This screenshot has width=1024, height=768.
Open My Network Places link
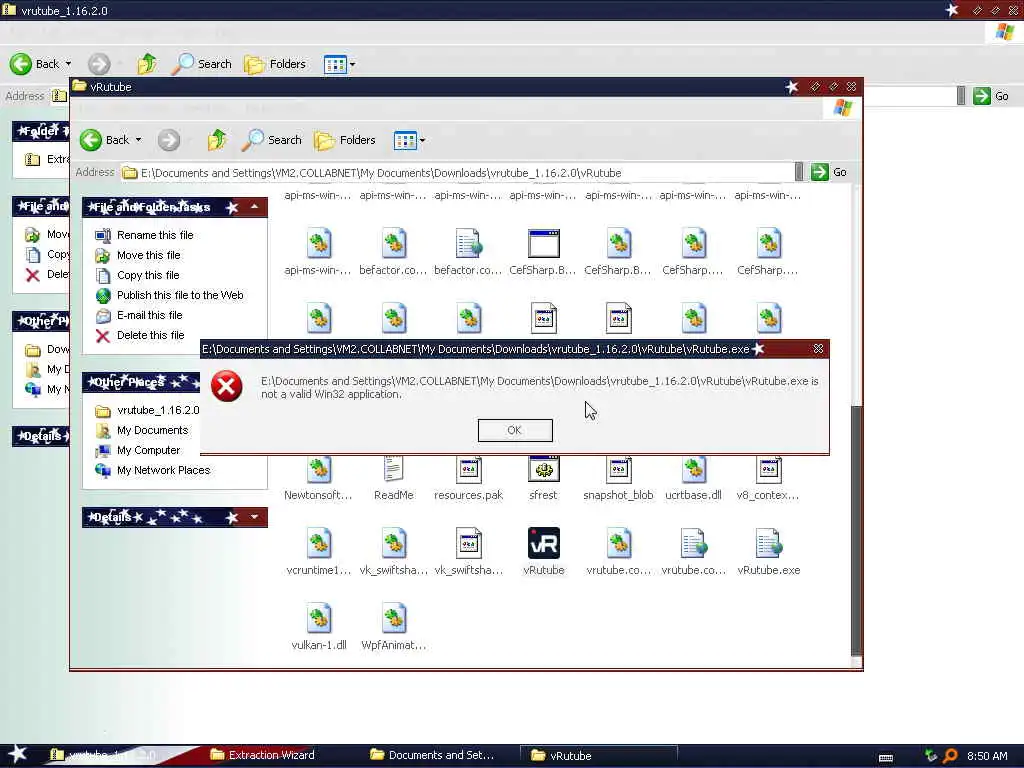(x=153, y=470)
